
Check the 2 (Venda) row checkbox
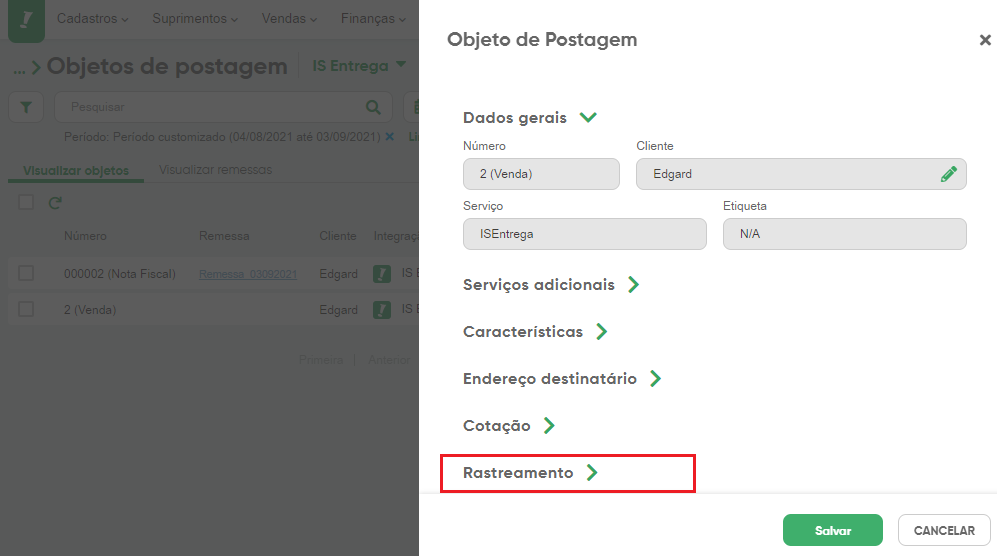[x=26, y=309]
